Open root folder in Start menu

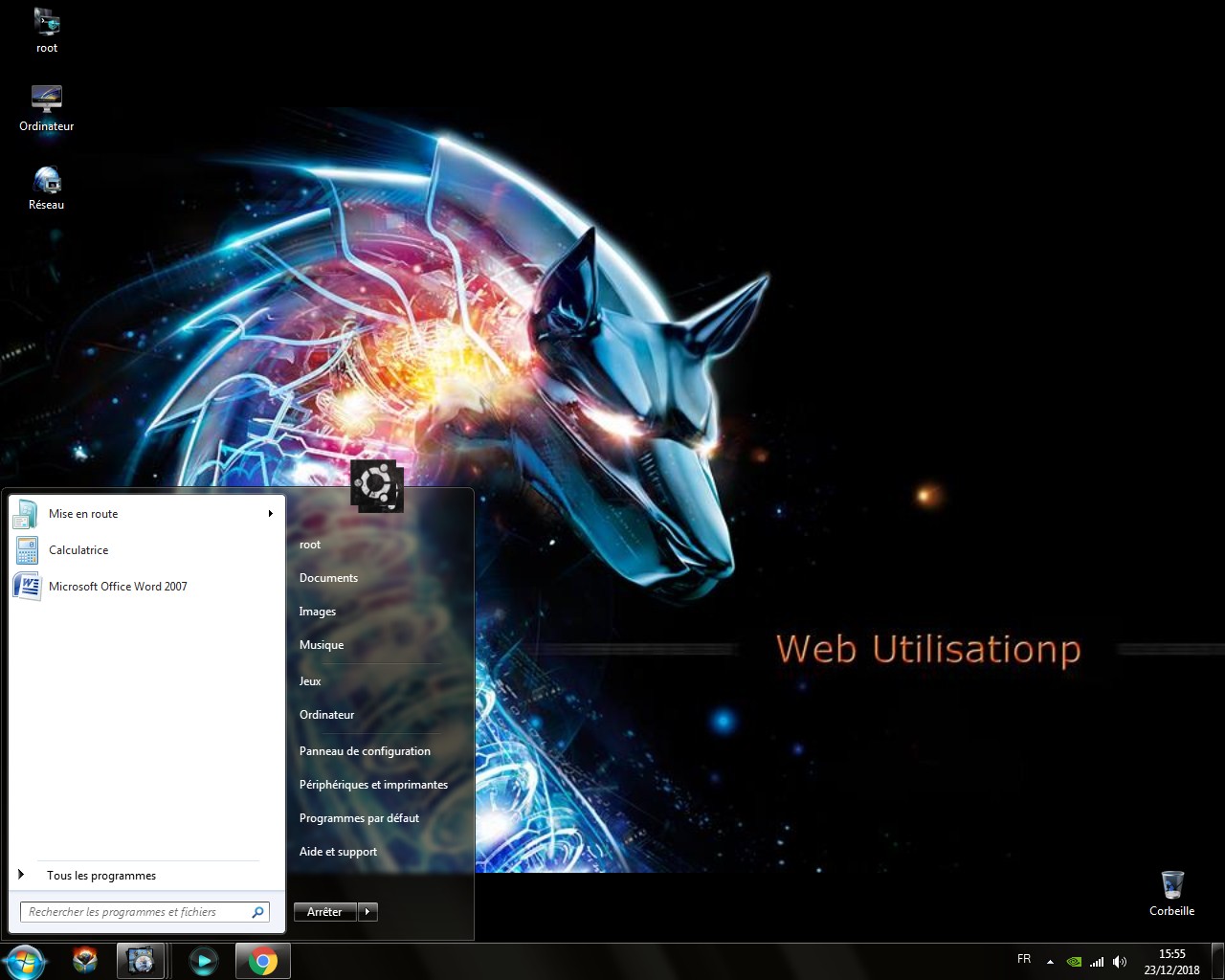pos(310,545)
